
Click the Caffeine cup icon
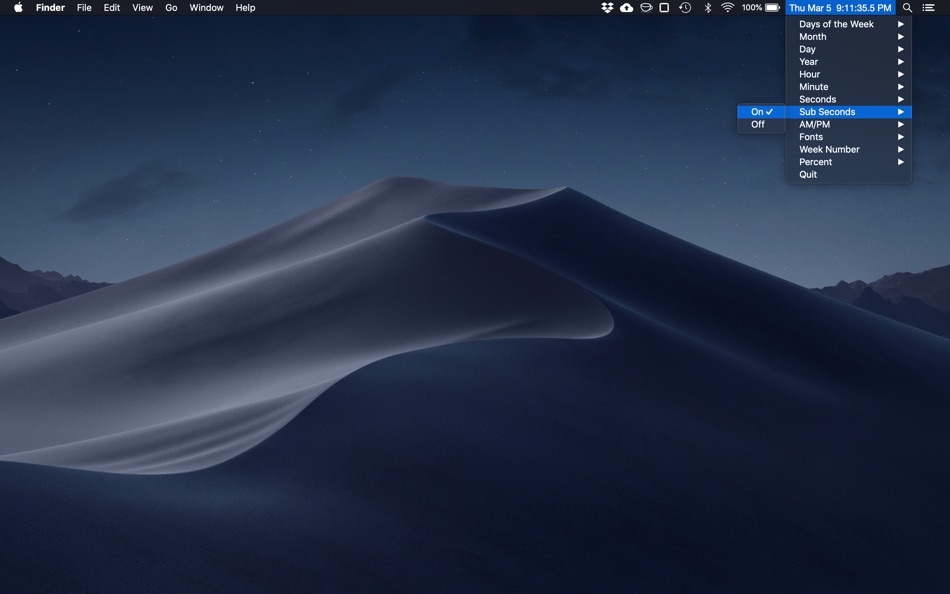point(644,7)
